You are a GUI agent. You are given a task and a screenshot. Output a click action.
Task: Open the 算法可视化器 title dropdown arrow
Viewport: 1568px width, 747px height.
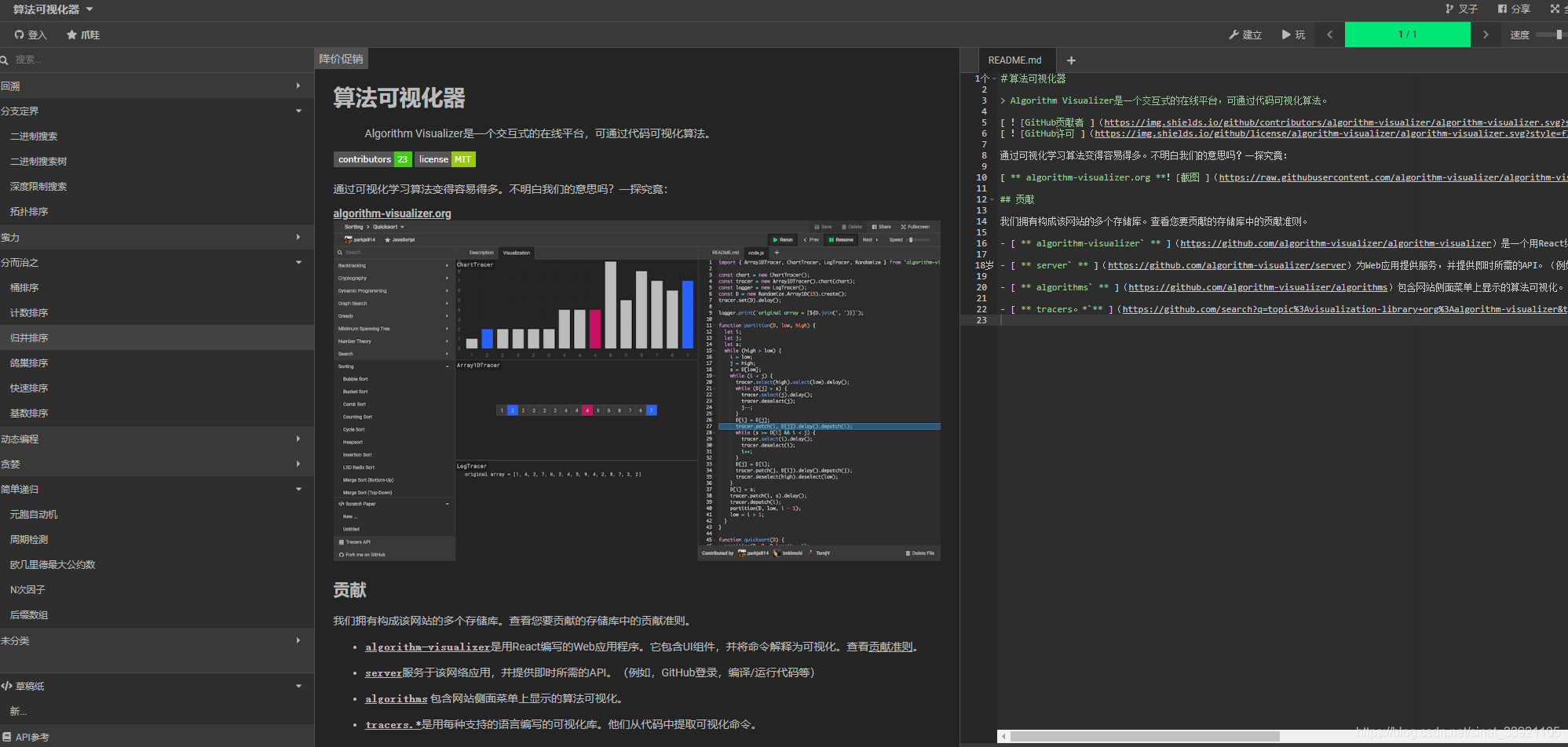90,9
